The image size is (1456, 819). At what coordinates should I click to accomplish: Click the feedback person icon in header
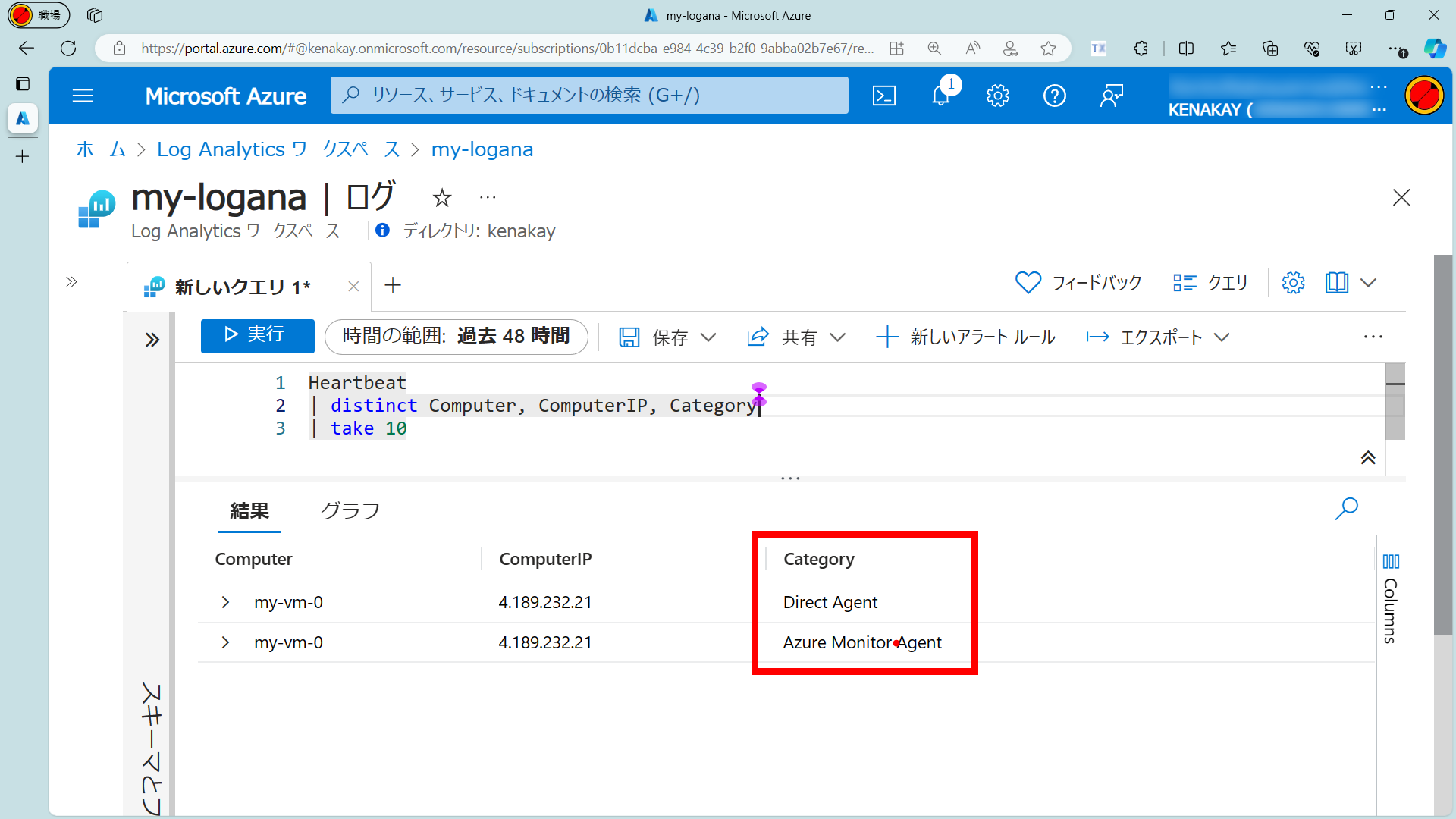pos(1112,96)
